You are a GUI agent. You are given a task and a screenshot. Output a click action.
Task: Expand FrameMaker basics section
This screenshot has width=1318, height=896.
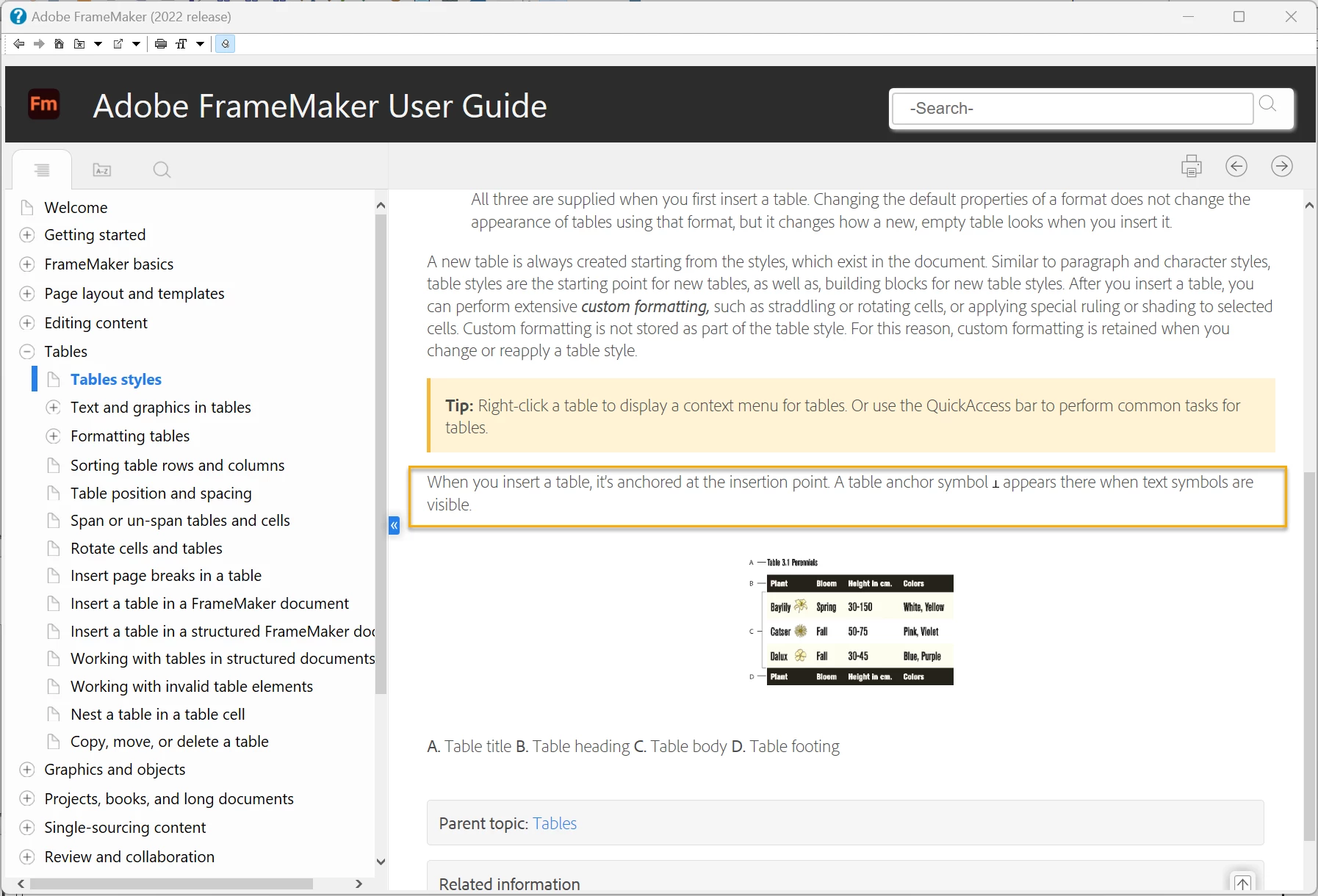(x=27, y=264)
